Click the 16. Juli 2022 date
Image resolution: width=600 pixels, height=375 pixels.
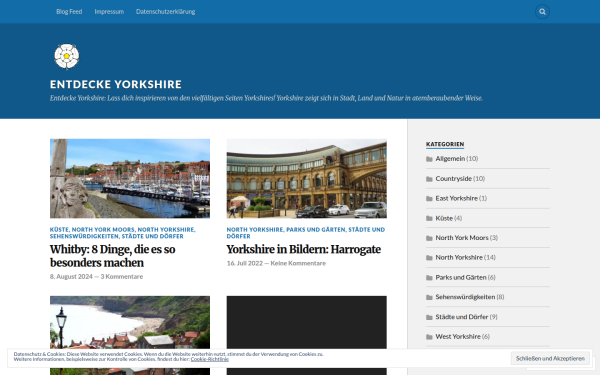point(245,263)
